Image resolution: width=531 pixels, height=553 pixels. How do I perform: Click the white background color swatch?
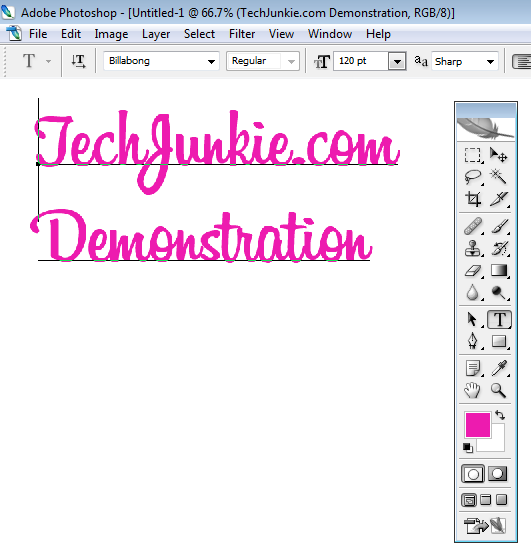point(498,444)
